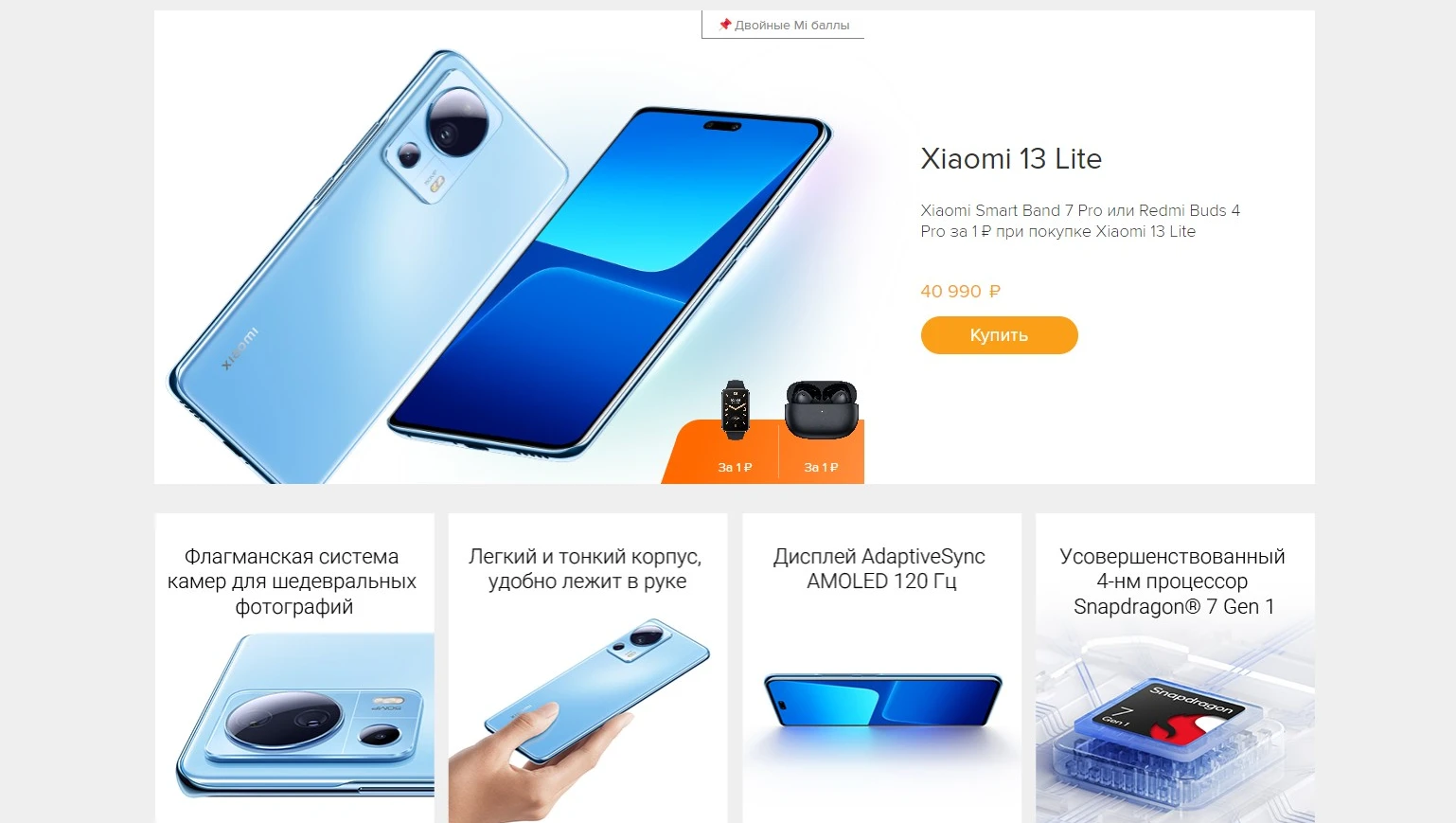
Task: Click the 40 990 ₽ price
Action: tap(960, 292)
